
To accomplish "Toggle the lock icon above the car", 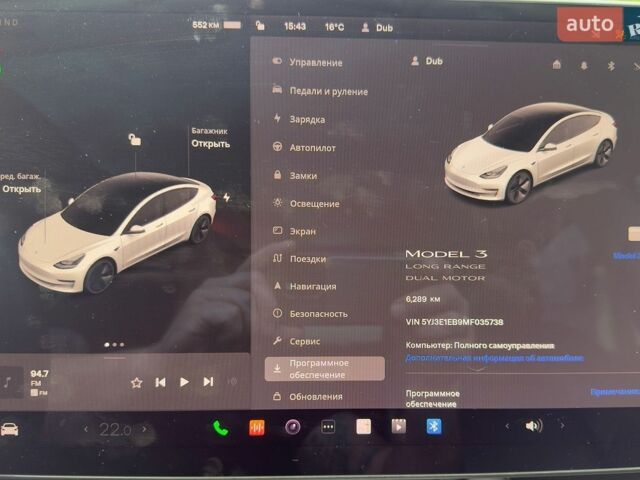I will click(134, 140).
